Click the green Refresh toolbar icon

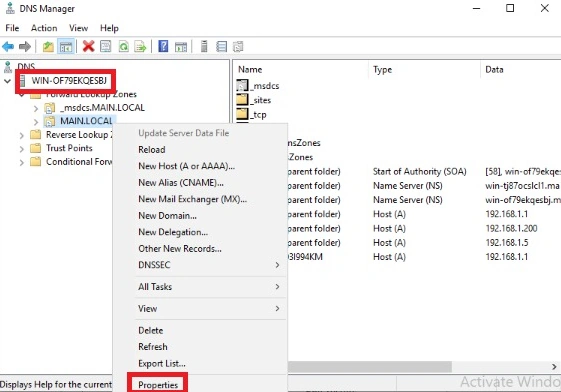[123, 46]
